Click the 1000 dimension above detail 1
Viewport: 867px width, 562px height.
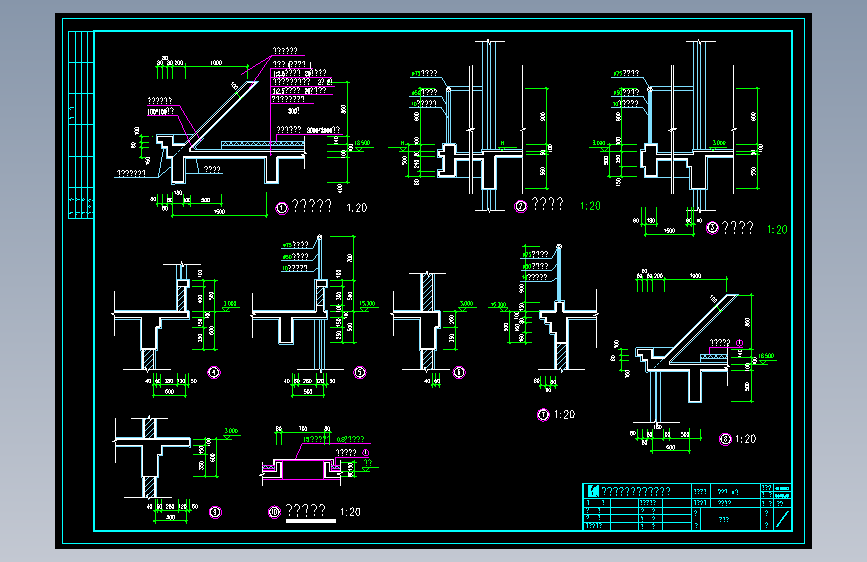coord(216,63)
